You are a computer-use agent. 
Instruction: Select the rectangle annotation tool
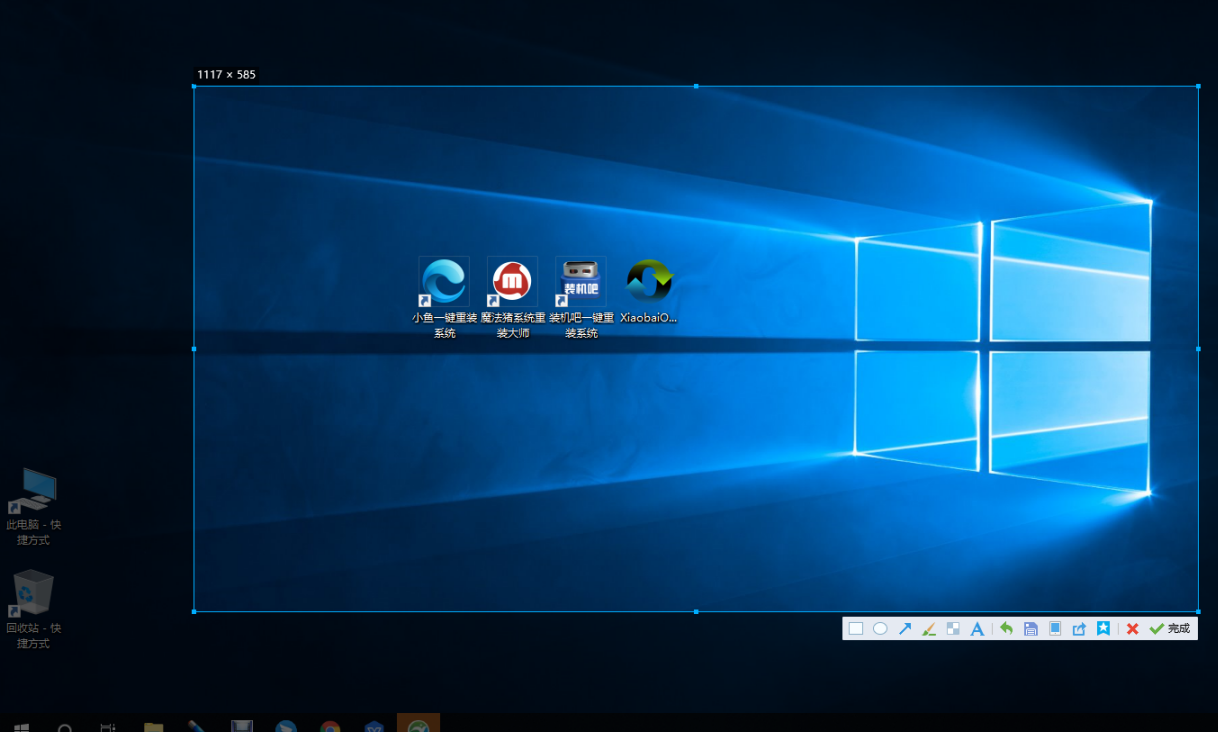tap(856, 629)
